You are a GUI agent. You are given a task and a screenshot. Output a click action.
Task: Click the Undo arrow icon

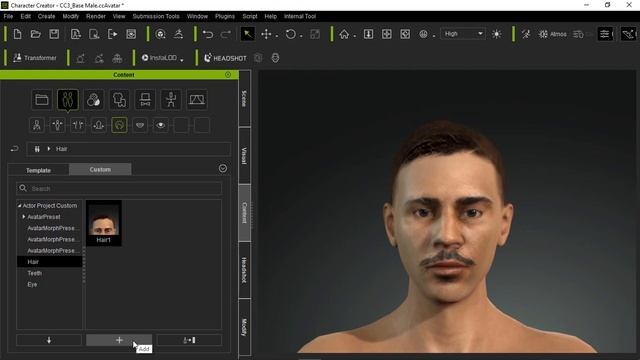[208, 34]
